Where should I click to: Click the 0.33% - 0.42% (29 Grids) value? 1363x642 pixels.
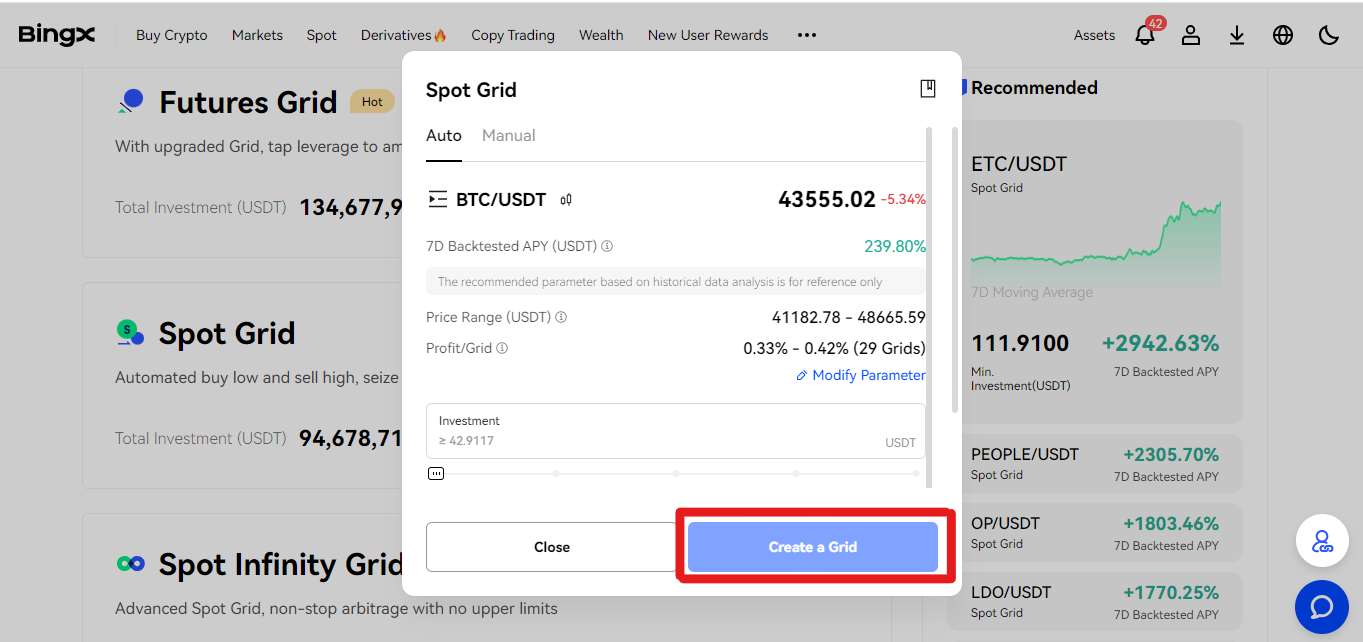(x=834, y=348)
